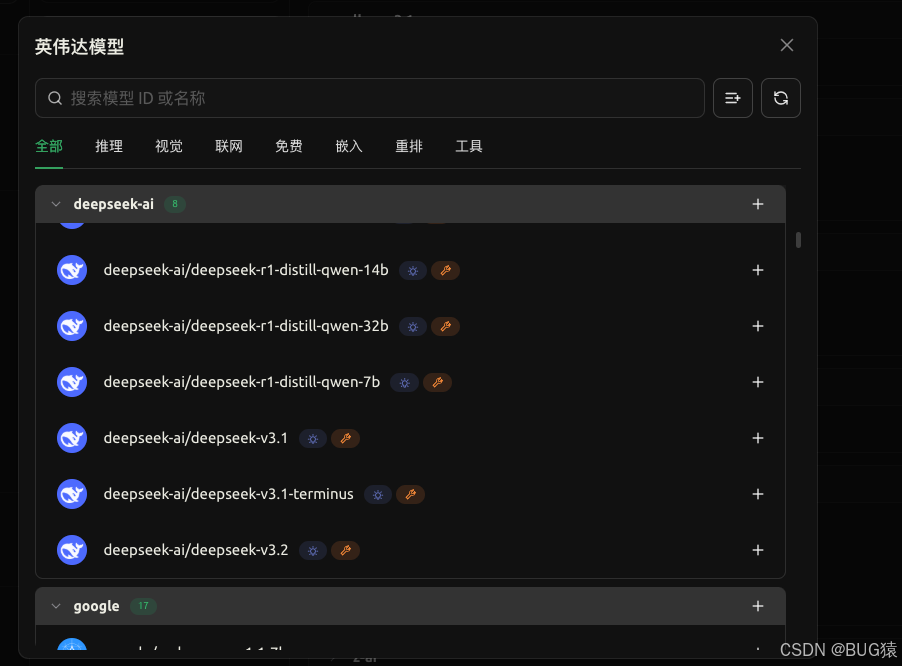Click the deepseek-v3.1-terminus model logo
902x666 pixels.
(72, 494)
